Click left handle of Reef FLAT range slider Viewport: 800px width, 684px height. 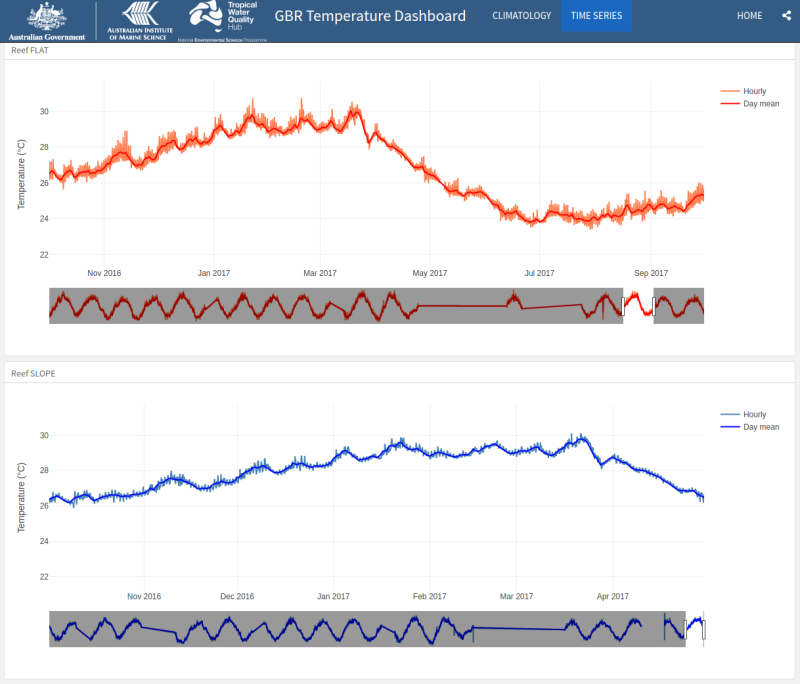click(x=623, y=306)
